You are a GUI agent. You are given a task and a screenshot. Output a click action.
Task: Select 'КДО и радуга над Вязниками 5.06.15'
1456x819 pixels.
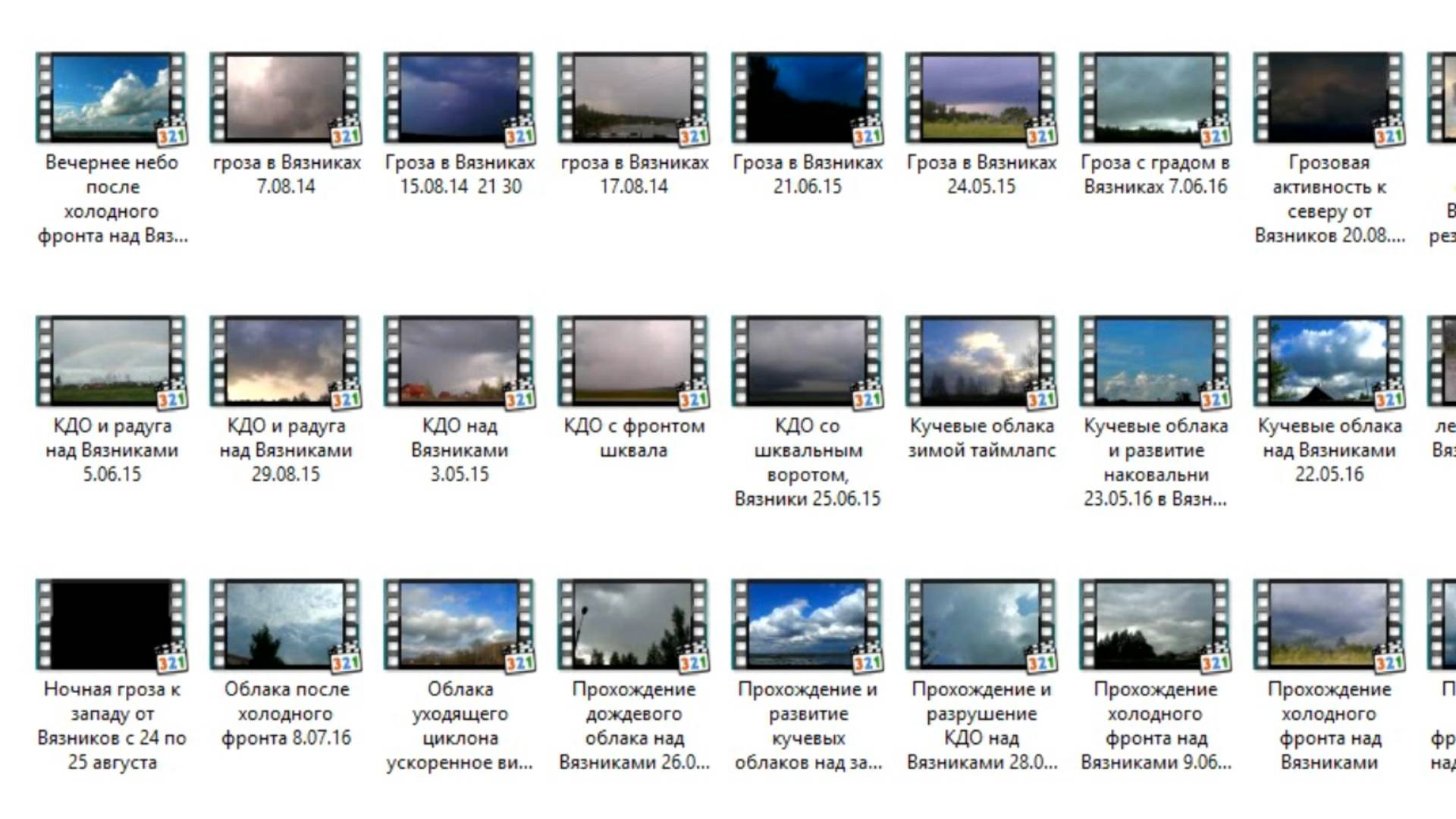coord(111,361)
